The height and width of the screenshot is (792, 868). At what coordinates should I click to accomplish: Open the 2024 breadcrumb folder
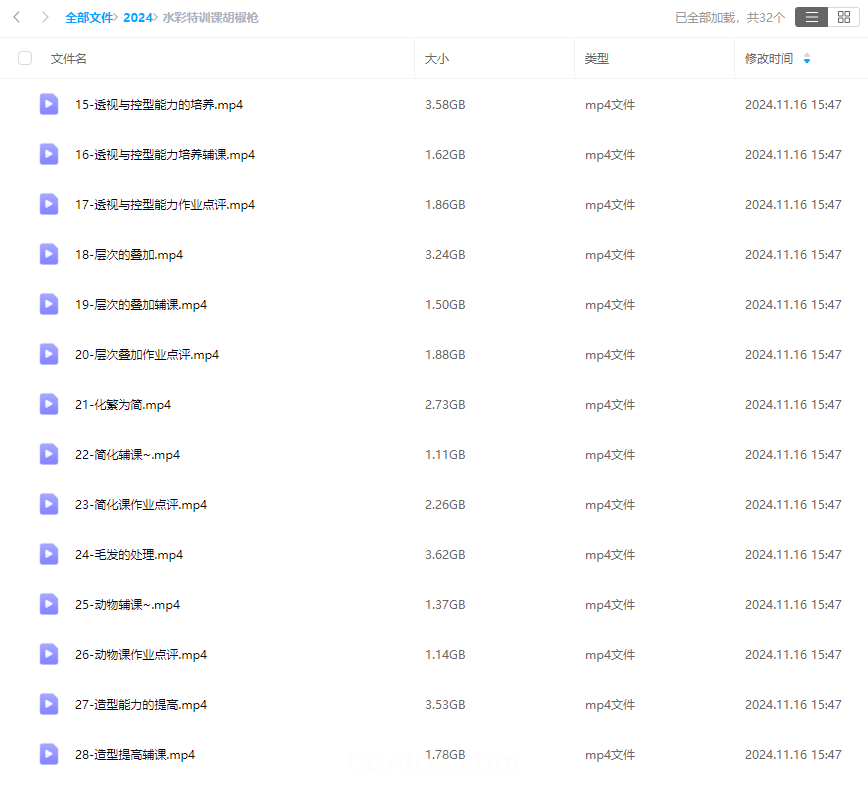click(x=138, y=17)
